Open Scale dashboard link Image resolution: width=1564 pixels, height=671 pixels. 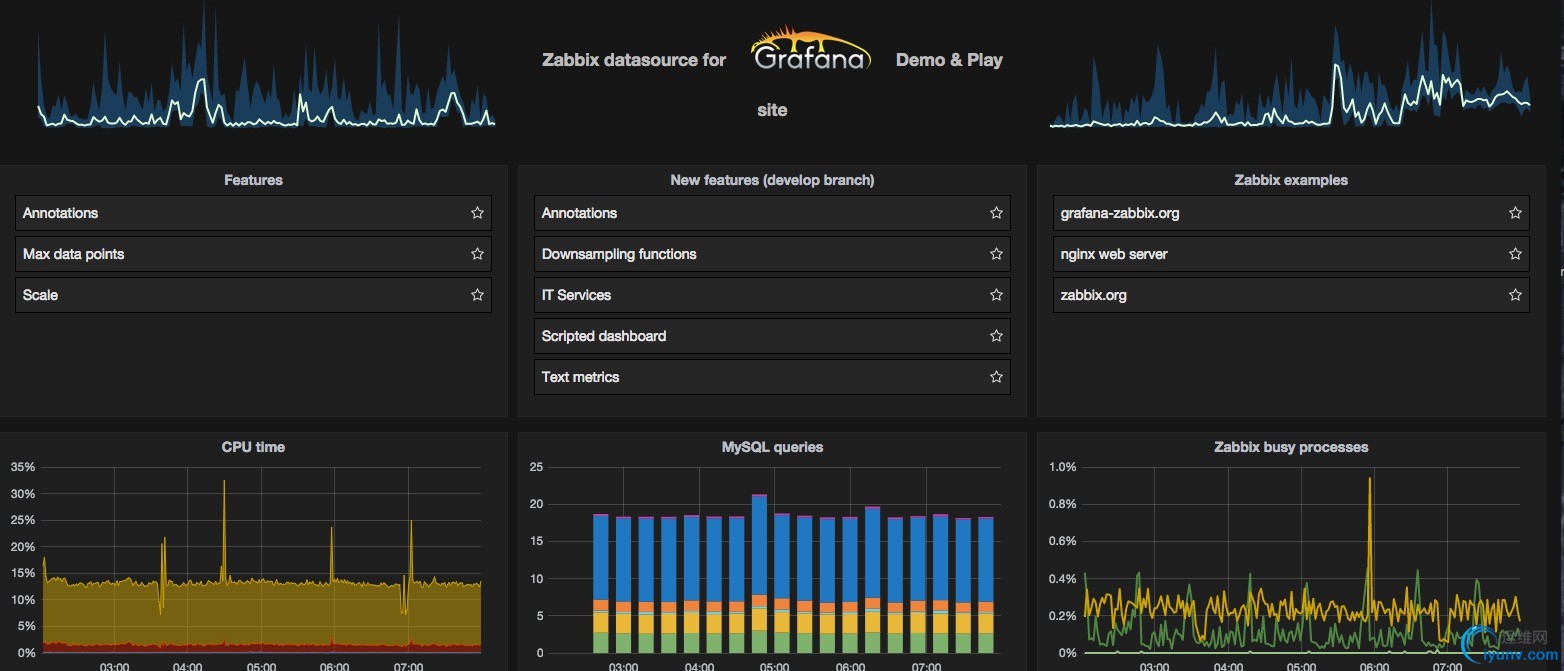coord(253,295)
